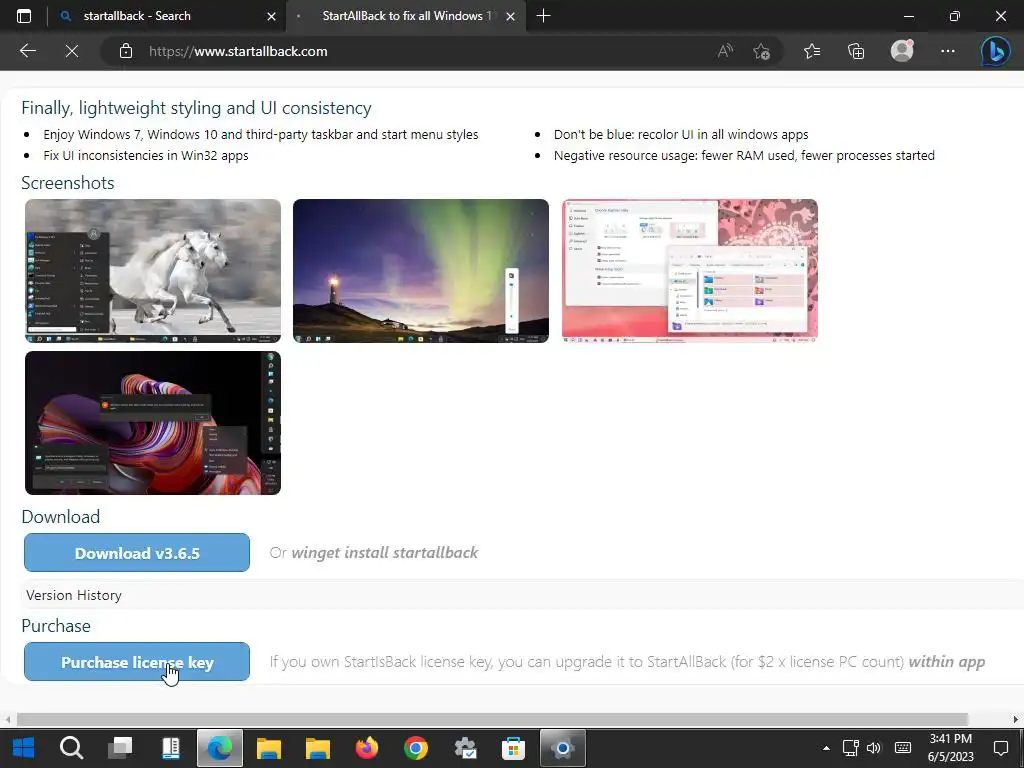Open the Windows Start button
The width and height of the screenshot is (1024, 768).
coord(24,748)
